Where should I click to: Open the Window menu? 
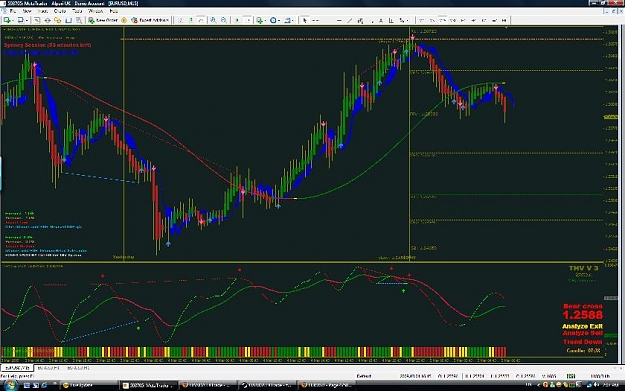click(96, 11)
